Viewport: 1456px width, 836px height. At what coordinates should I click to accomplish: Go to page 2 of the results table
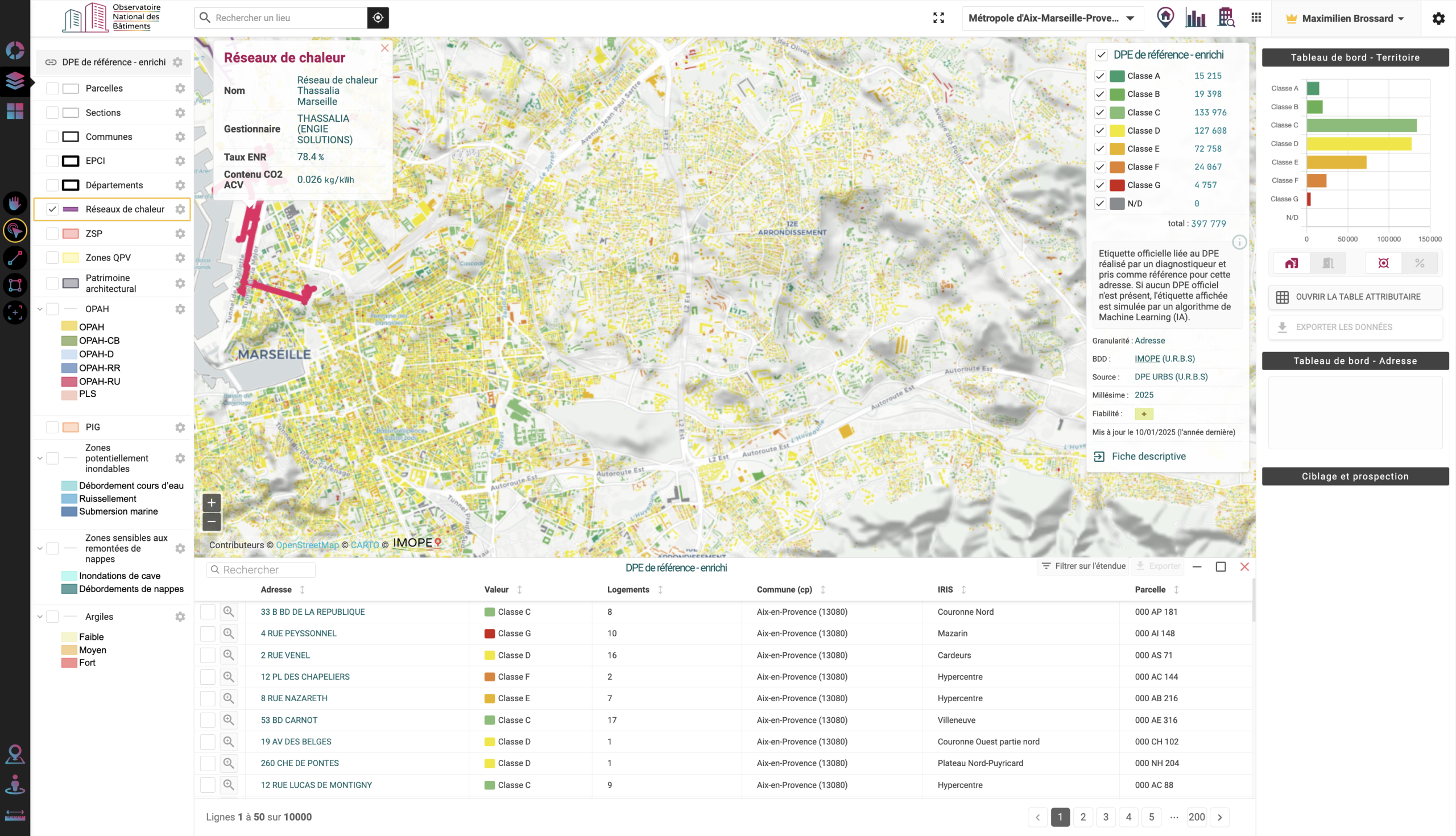tap(1083, 817)
